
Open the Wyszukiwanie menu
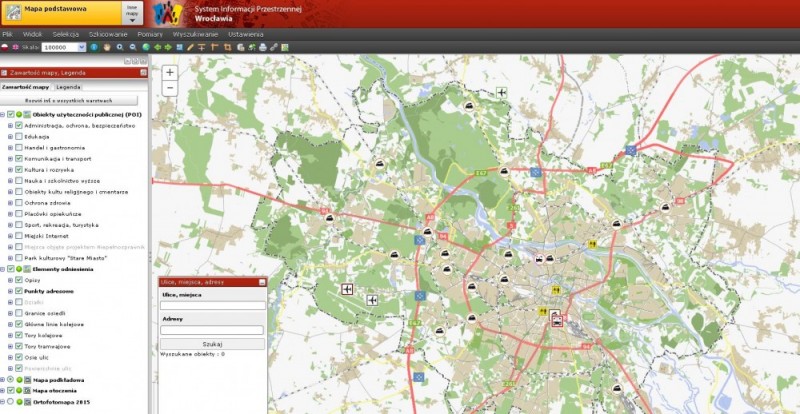click(195, 34)
